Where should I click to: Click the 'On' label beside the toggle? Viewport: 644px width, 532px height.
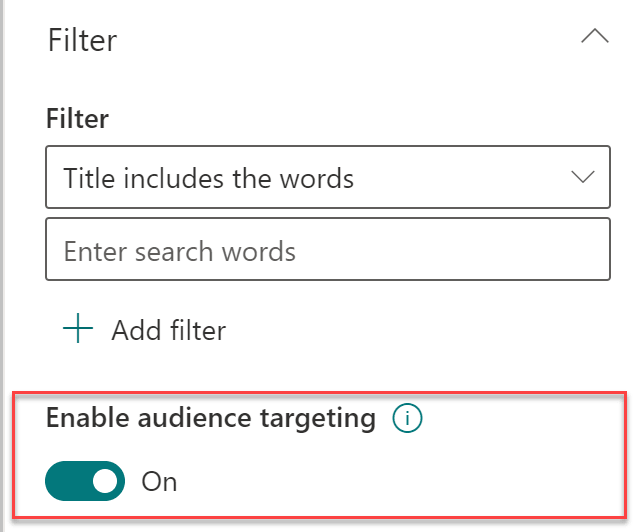(159, 481)
